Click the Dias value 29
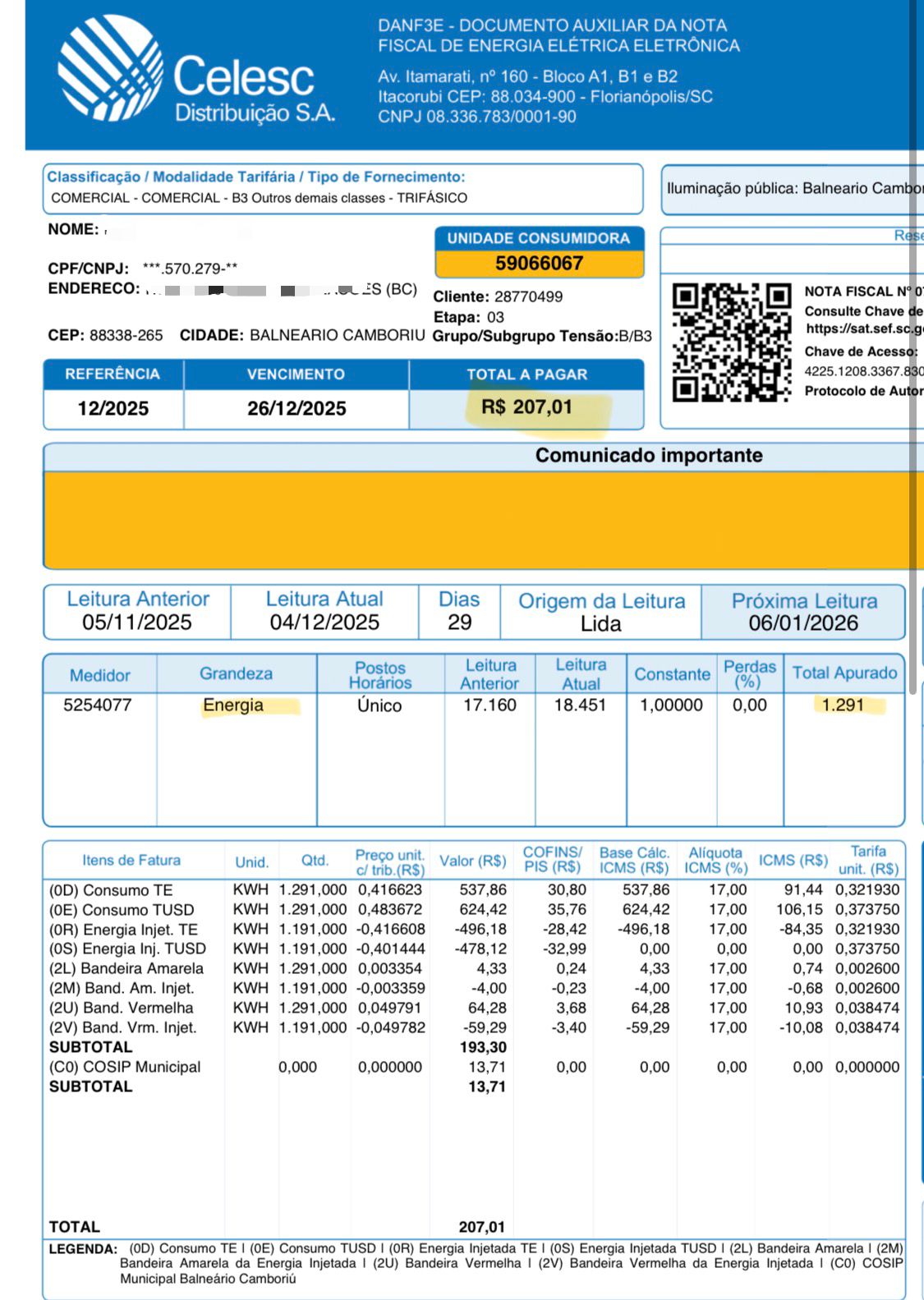The width and height of the screenshot is (924, 1300). click(459, 622)
